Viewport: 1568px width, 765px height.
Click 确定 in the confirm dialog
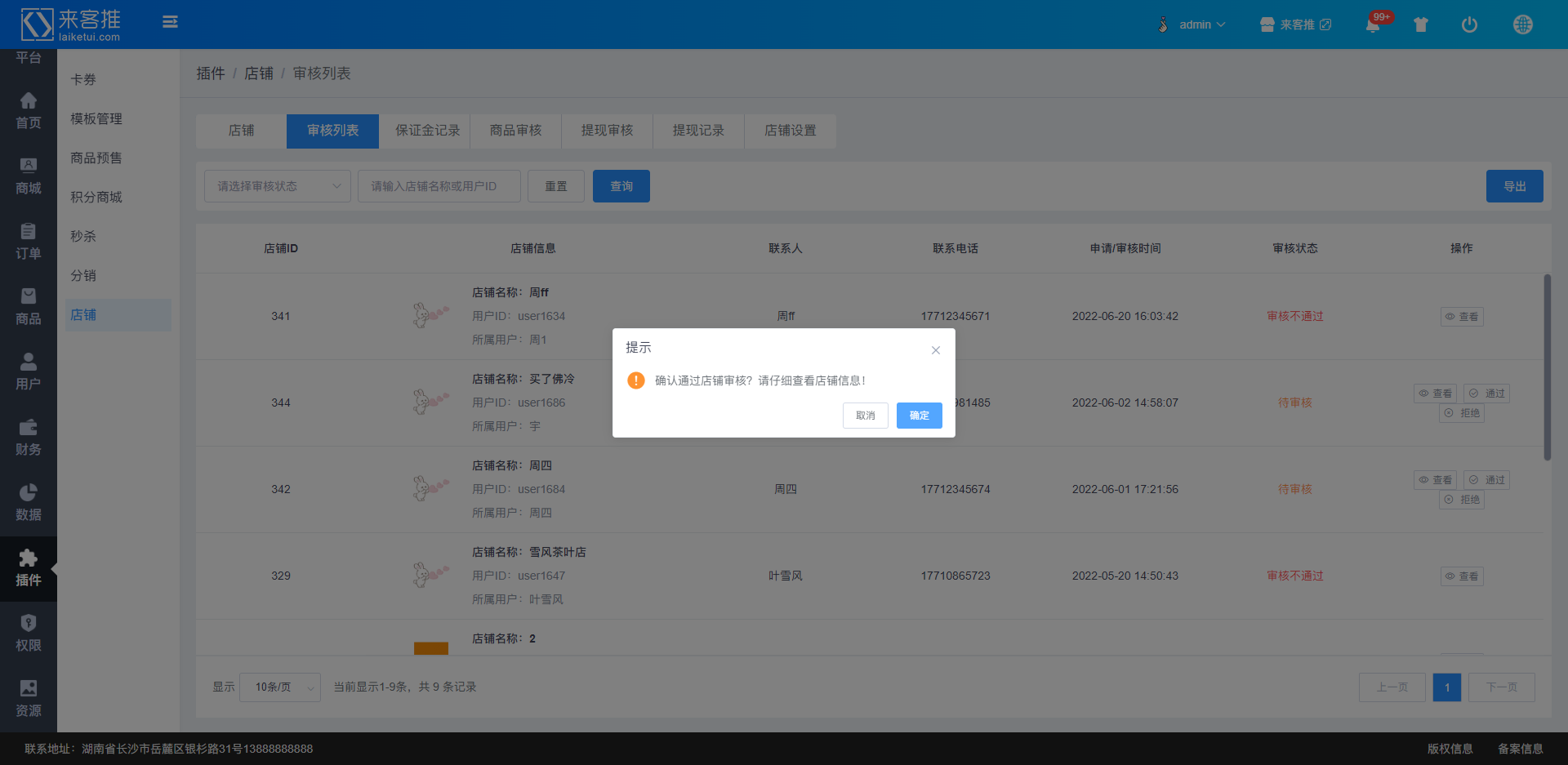(920, 416)
